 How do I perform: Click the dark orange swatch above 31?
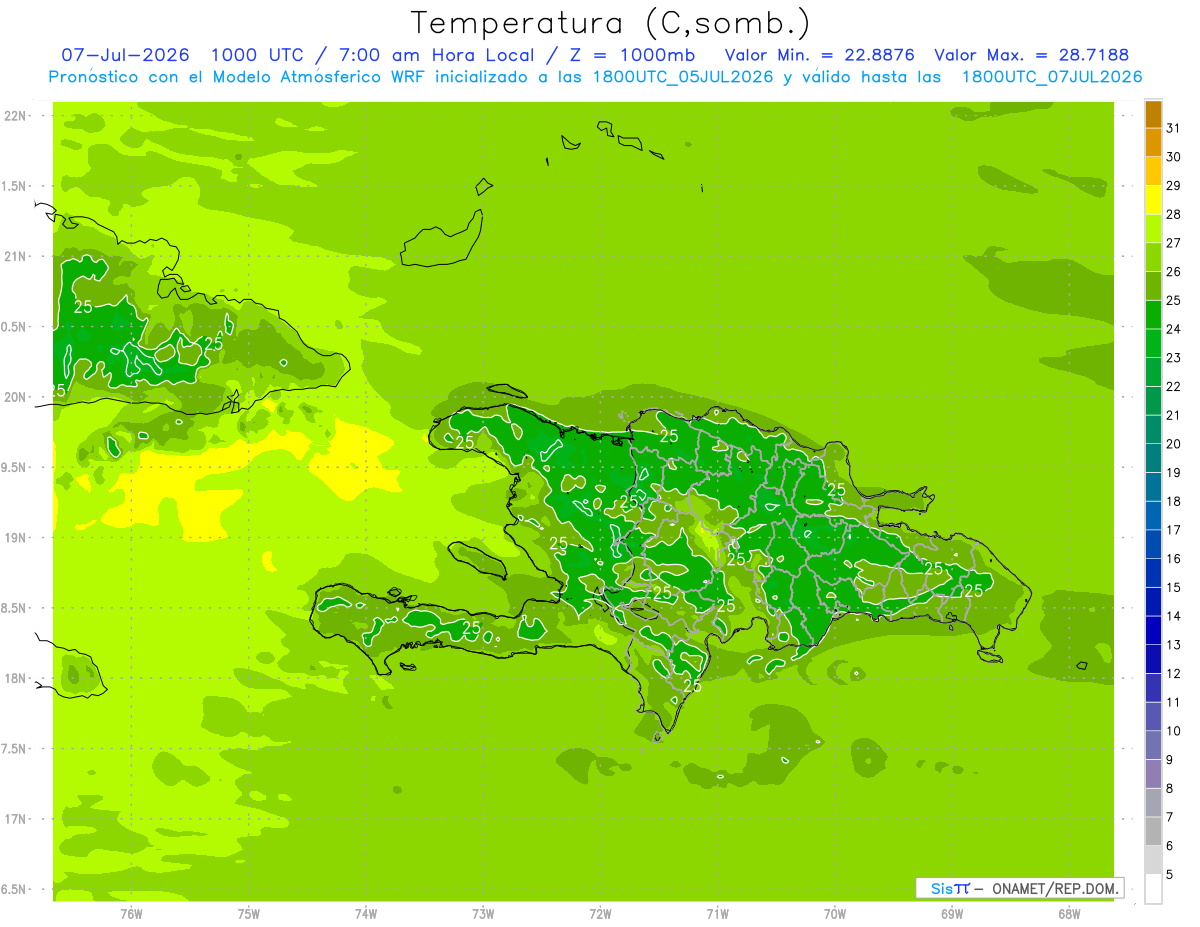coord(1153,114)
